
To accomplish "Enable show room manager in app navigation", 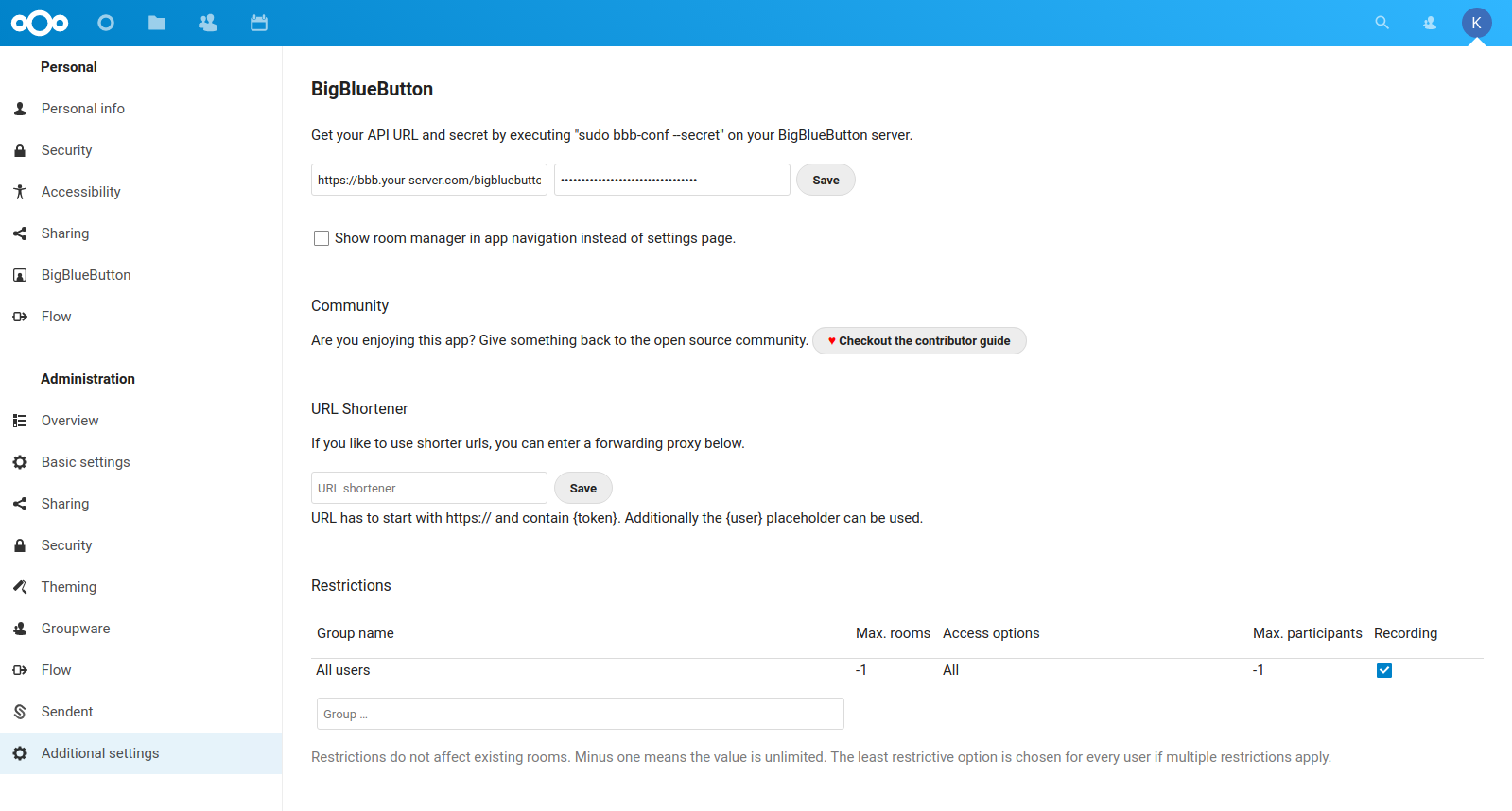I will [x=322, y=238].
